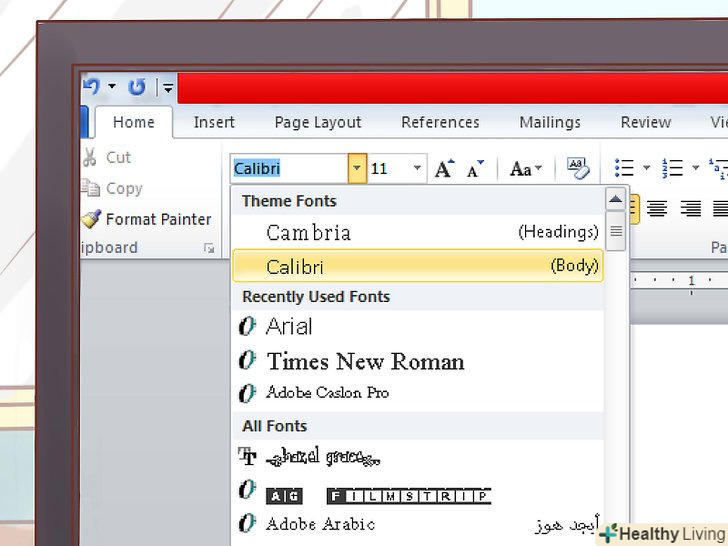Select Cambria headings theme font
This screenshot has height=546, width=728.
pyautogui.click(x=418, y=232)
